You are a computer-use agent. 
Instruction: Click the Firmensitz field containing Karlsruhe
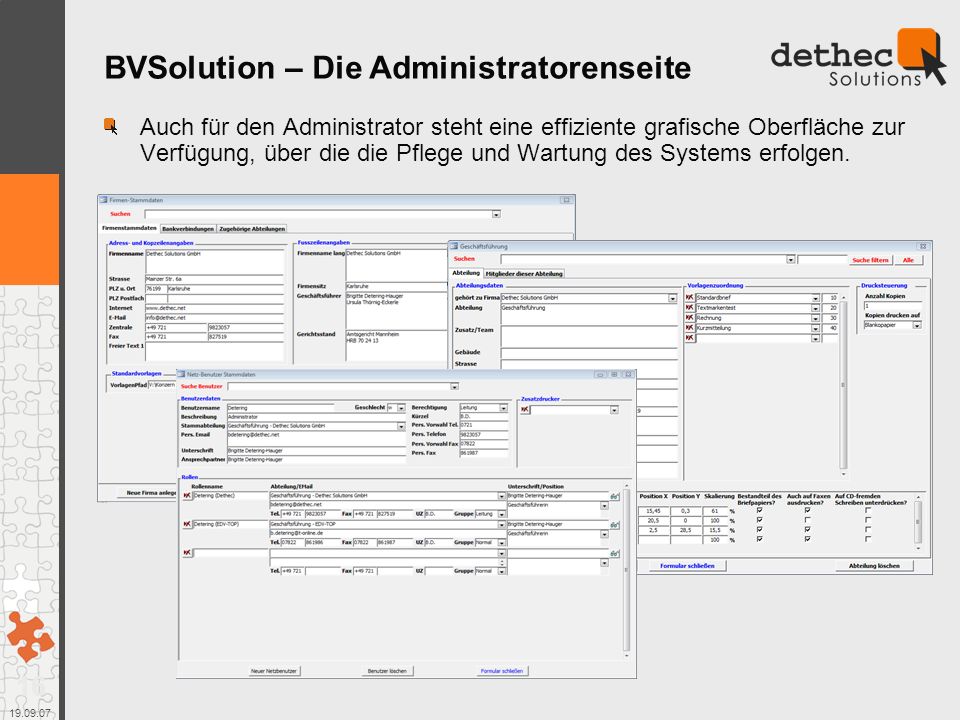(x=396, y=286)
